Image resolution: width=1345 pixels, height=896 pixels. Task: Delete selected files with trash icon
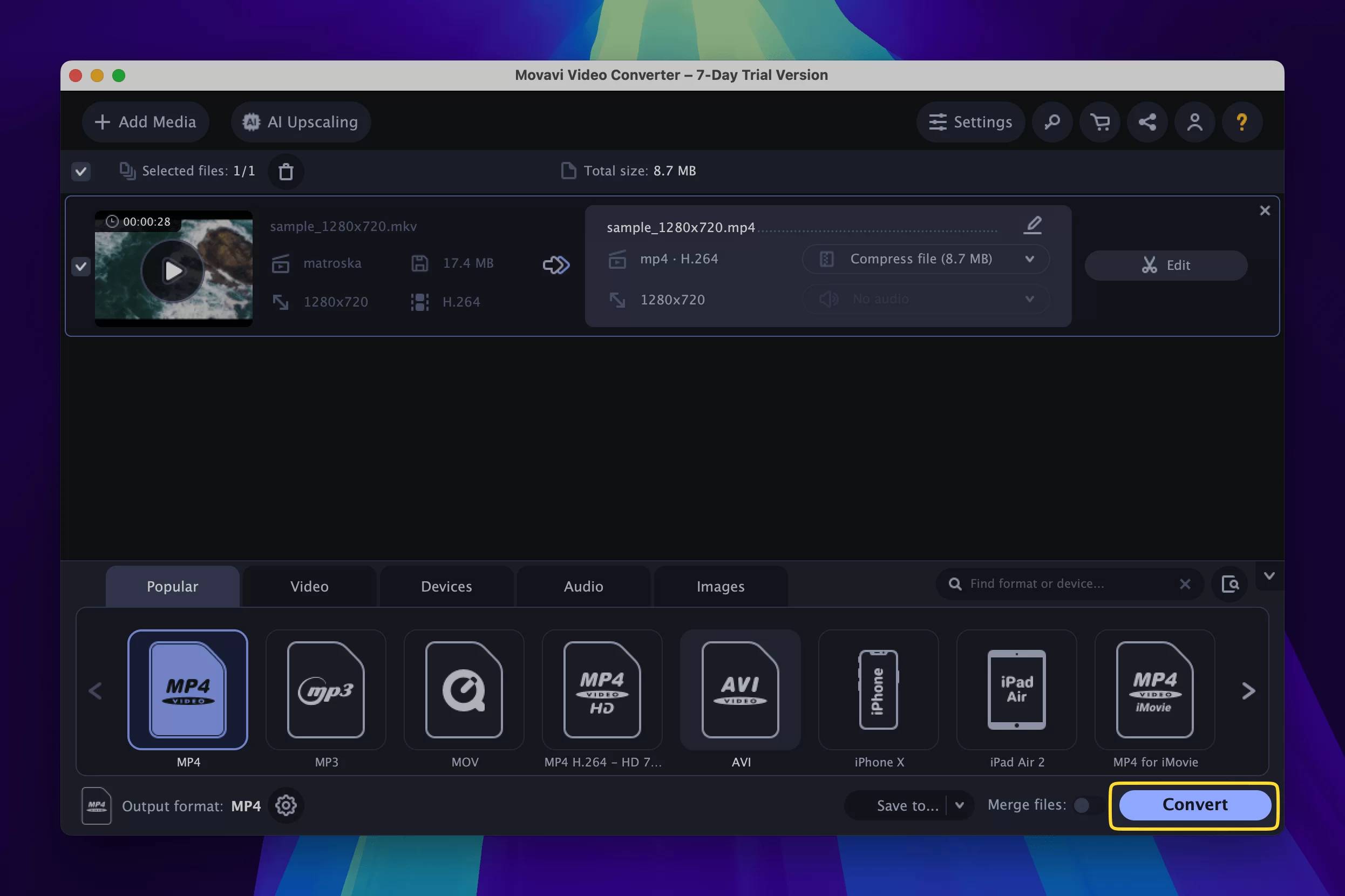(286, 171)
